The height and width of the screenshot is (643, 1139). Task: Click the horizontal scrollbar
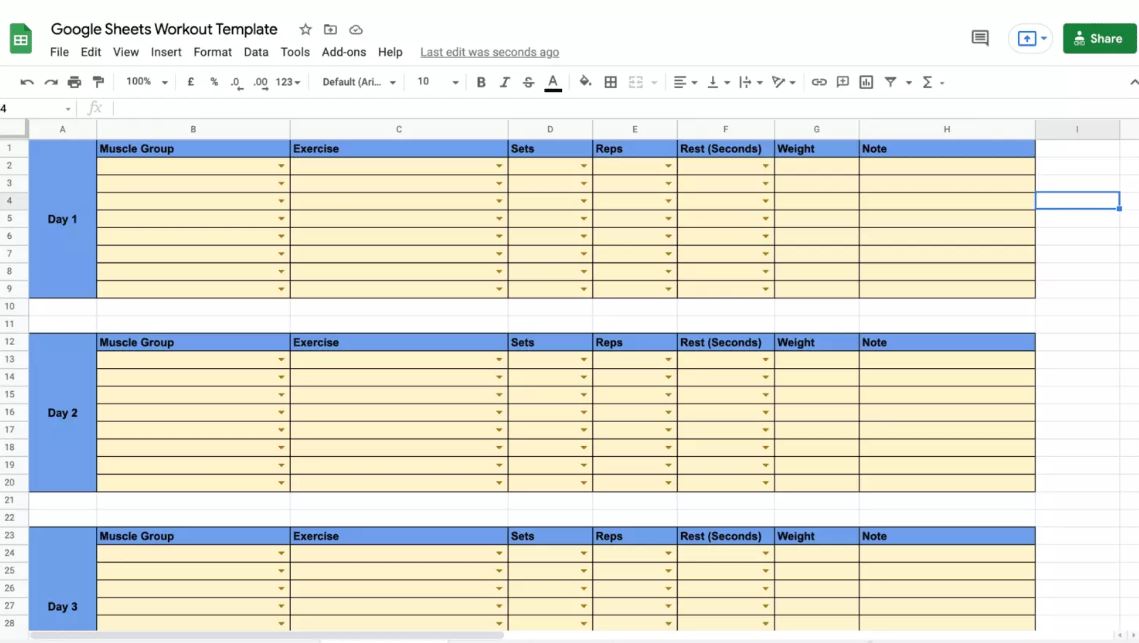[267, 636]
